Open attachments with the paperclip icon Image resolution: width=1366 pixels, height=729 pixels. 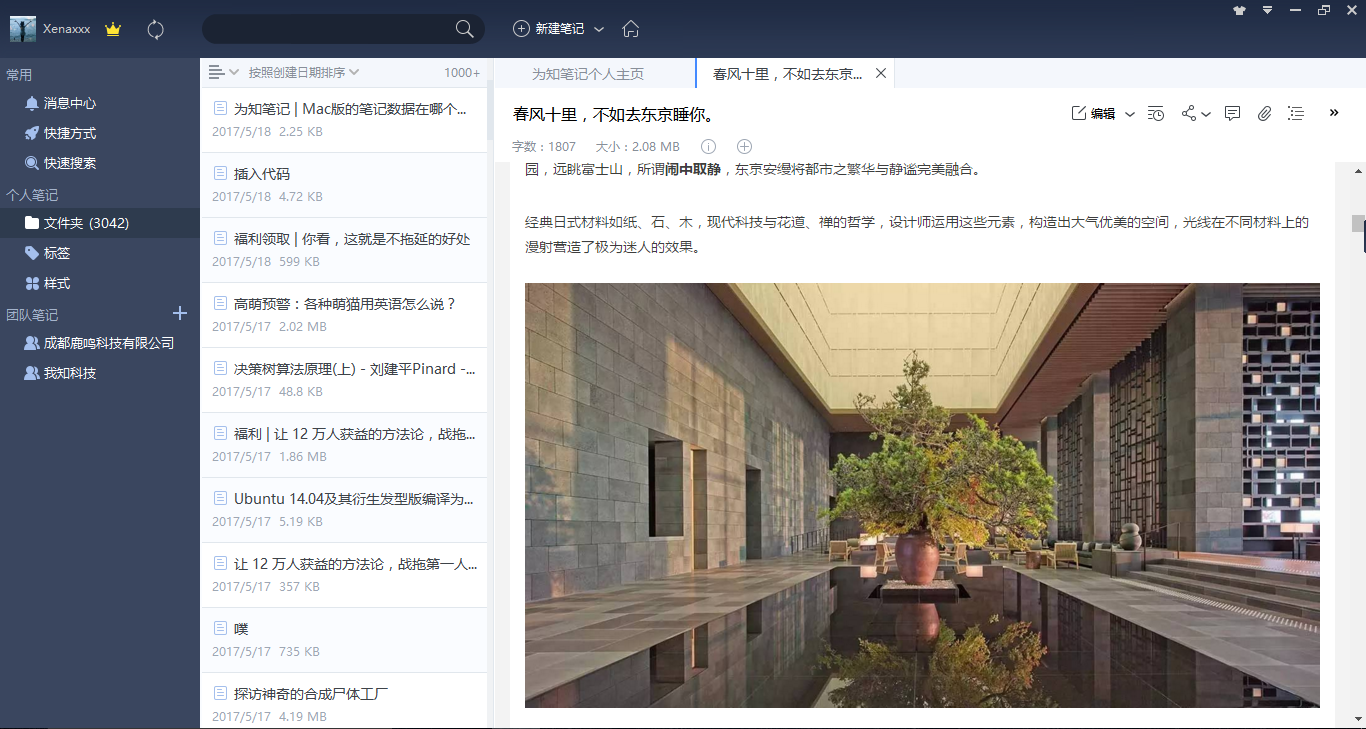[x=1264, y=114]
